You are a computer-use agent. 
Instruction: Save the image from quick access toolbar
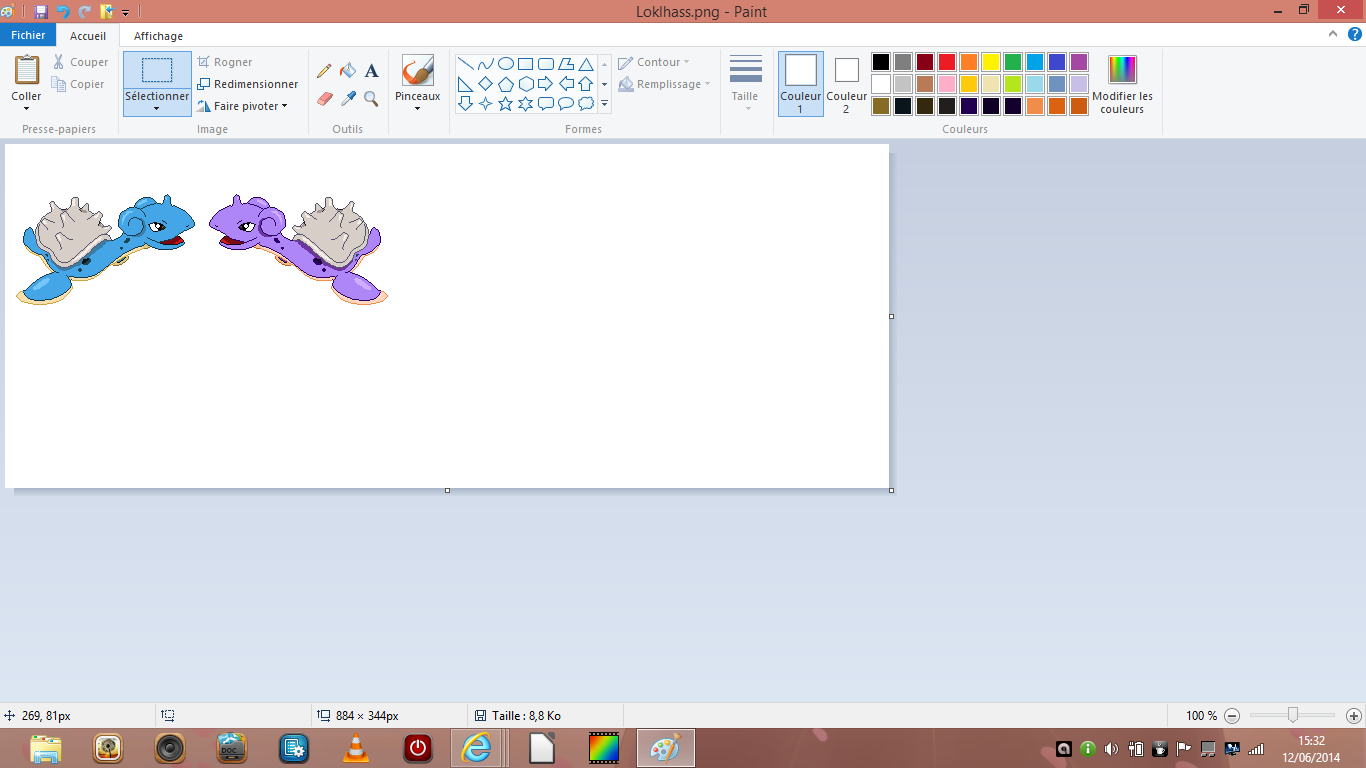click(41, 12)
